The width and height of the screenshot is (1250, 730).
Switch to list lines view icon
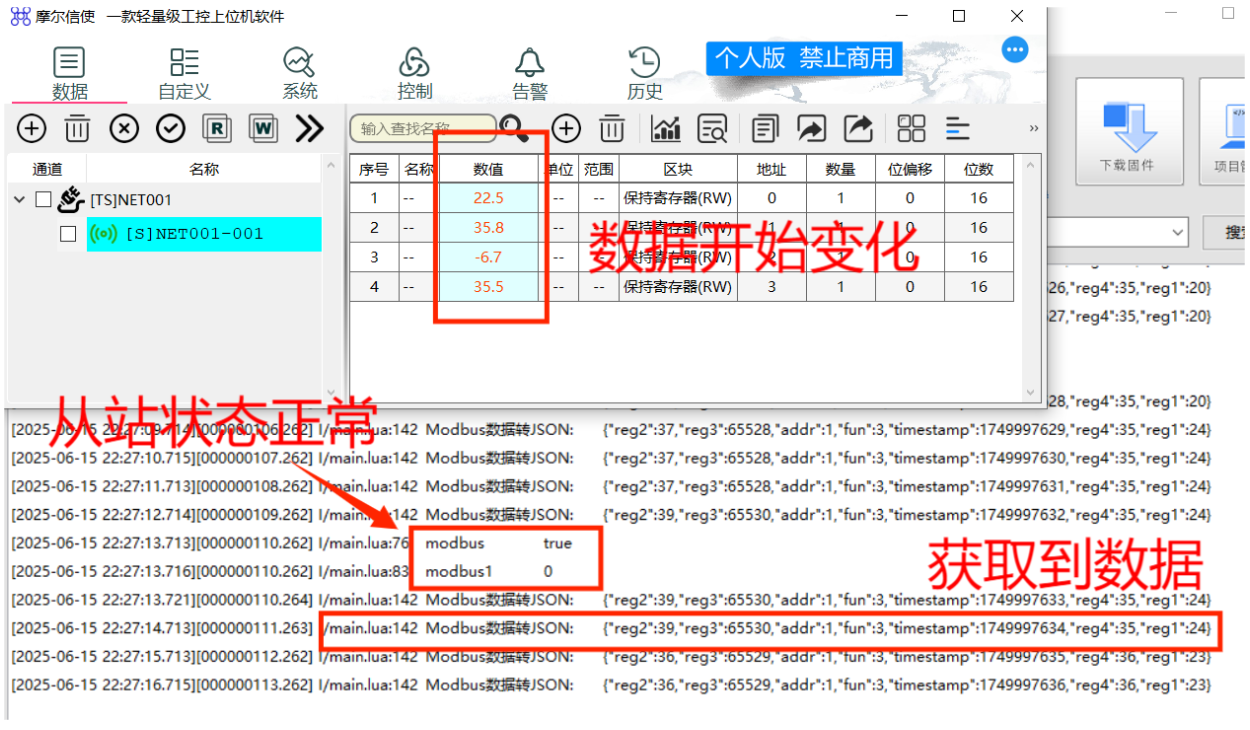pyautogui.click(x=958, y=128)
